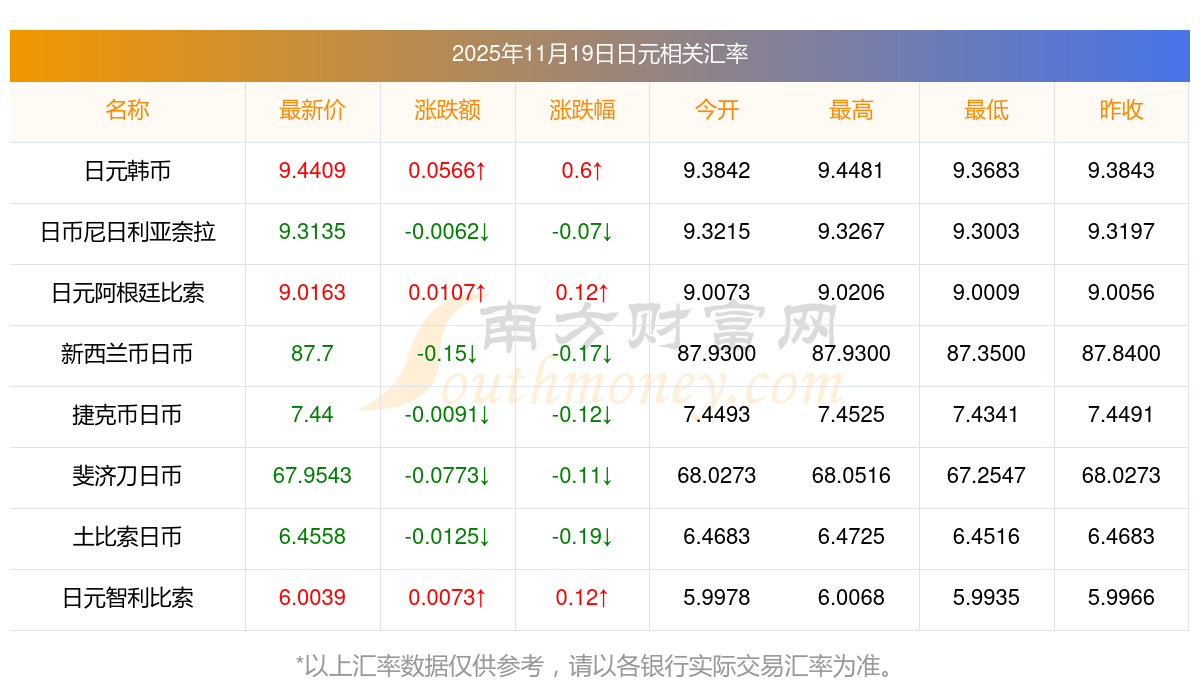Click low value 87.3500
Viewport: 1200px width, 697px height.
(x=986, y=354)
